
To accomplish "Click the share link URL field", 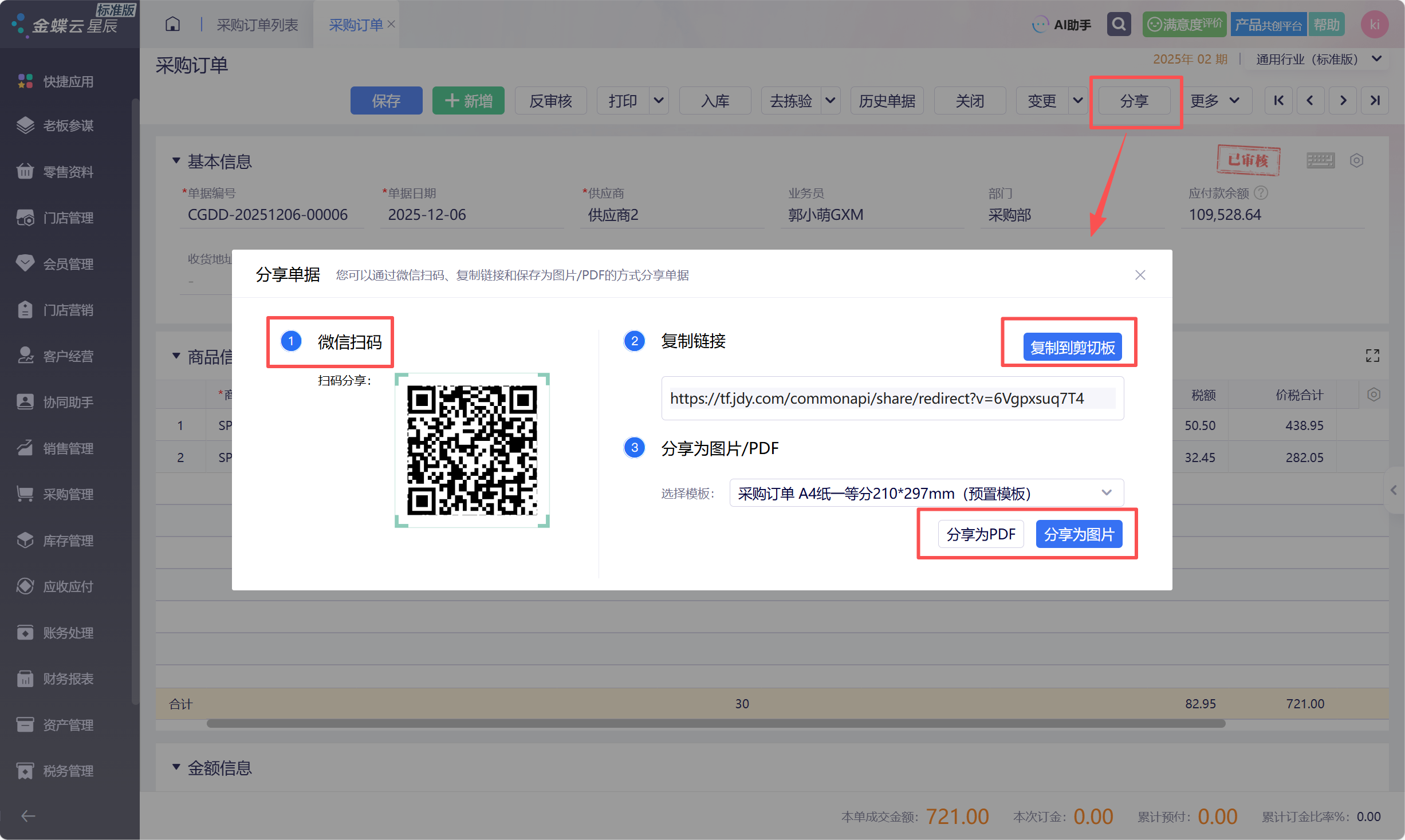I will point(892,398).
